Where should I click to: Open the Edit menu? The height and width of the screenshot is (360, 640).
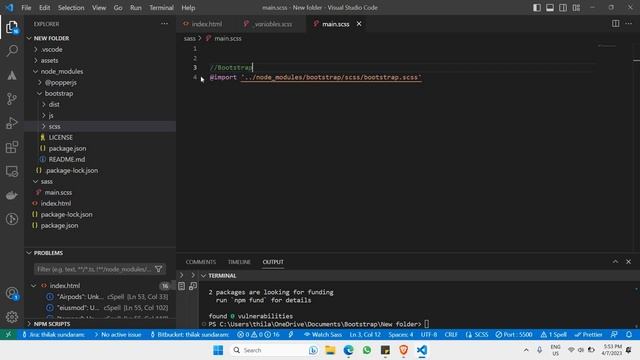pyautogui.click(x=44, y=7)
